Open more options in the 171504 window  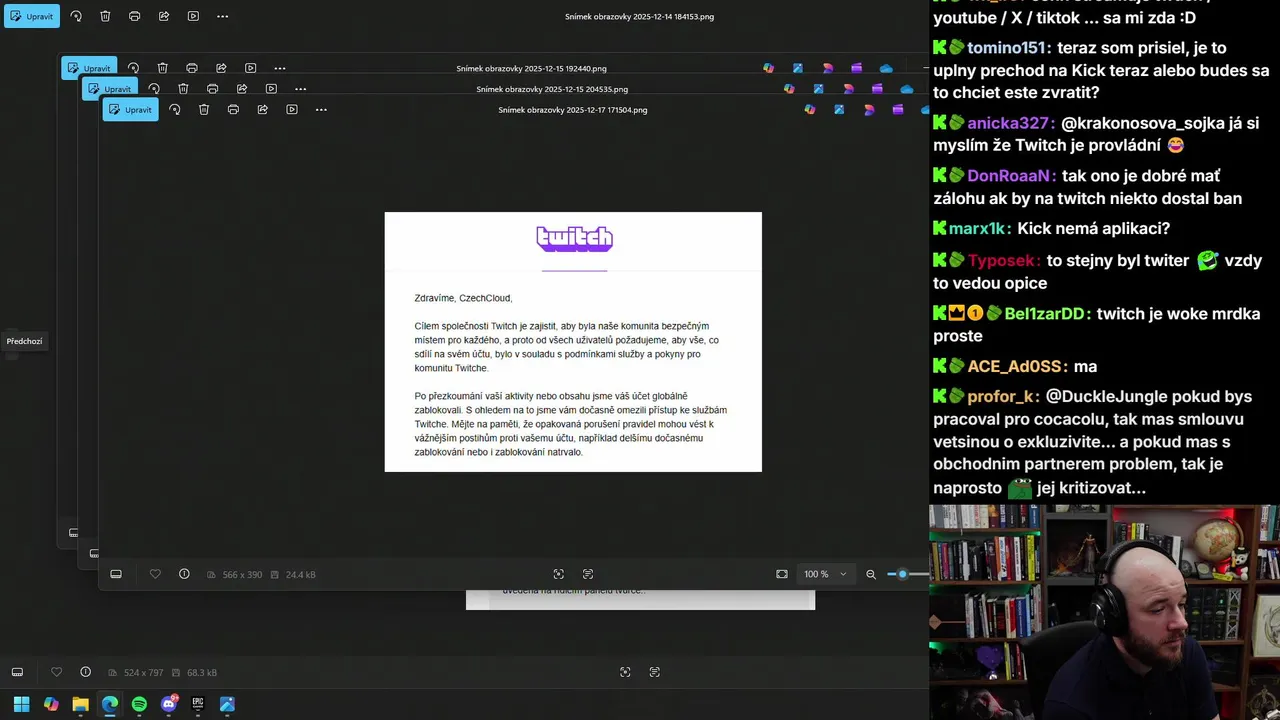[321, 109]
